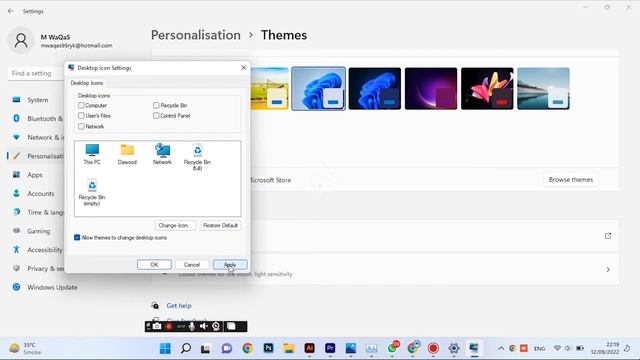Click the recorder webcam icon
This screenshot has width=640, height=360.
[x=216, y=326]
